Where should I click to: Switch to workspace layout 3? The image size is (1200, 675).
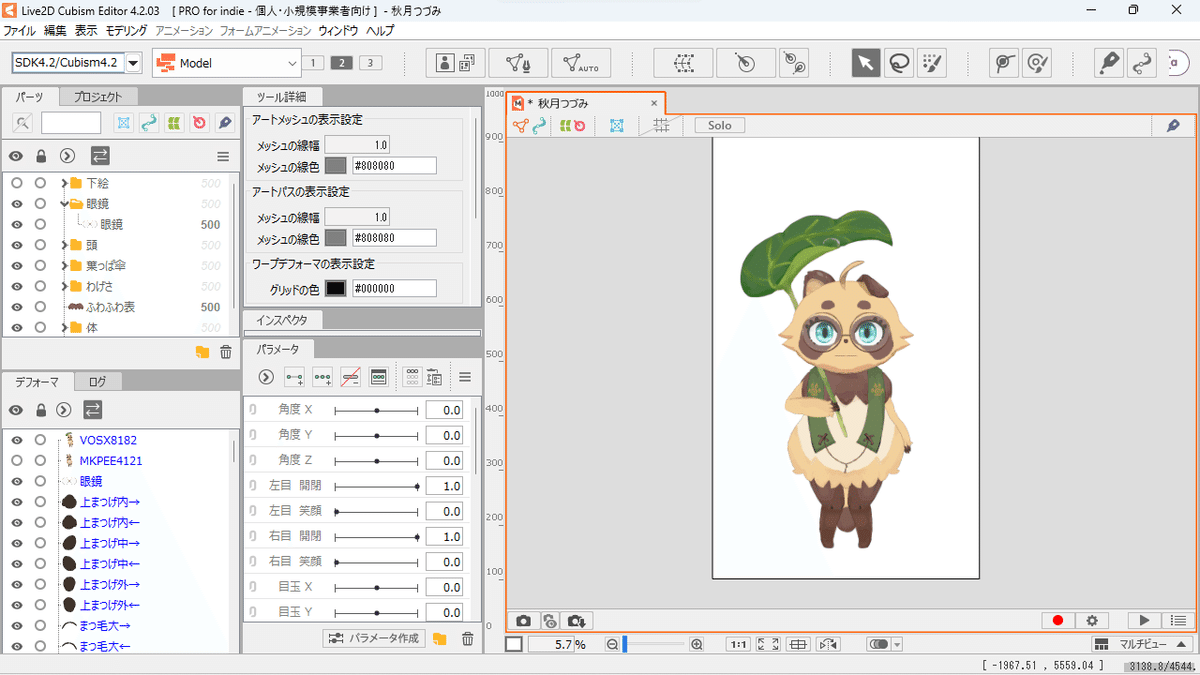click(370, 63)
